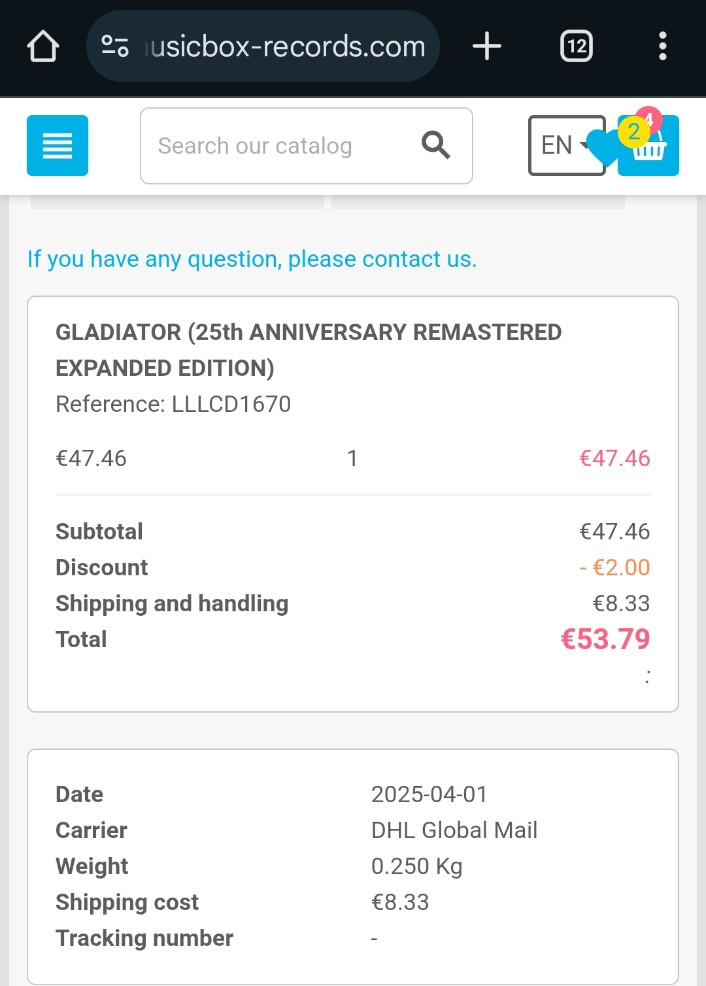Open the Gladiator 25th Anniversary product title
Image resolution: width=706 pixels, height=986 pixels.
(x=308, y=350)
